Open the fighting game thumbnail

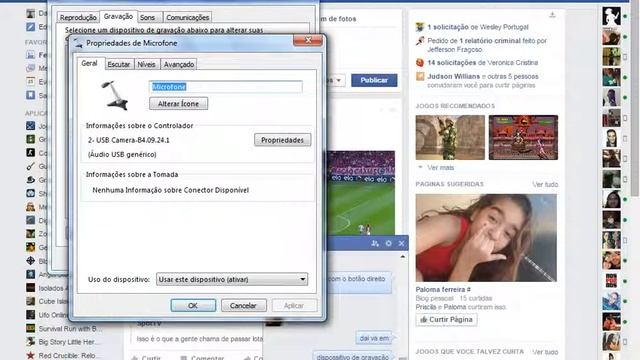tap(523, 138)
